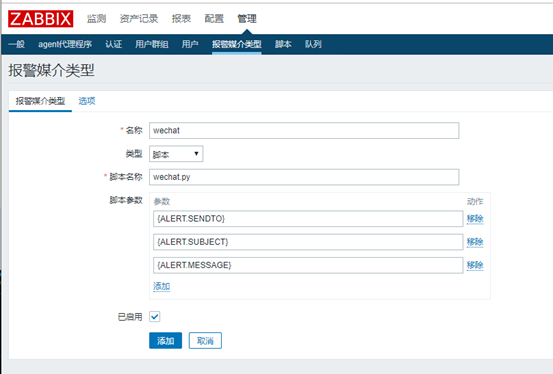The width and height of the screenshot is (553, 374).
Task: Click the {ALERT.MESSAGE} parameter field
Action: (x=308, y=265)
